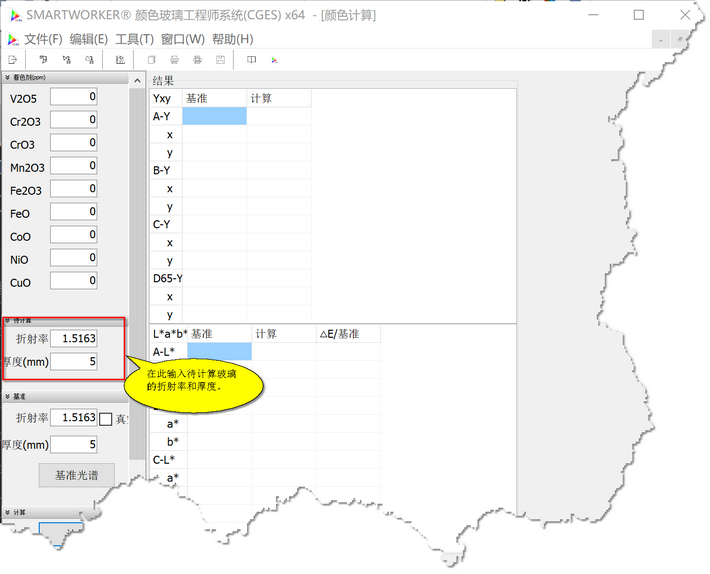Screen dimensions: 710x574
Task: Toggle the 计算 section header
Action: [x=8, y=513]
